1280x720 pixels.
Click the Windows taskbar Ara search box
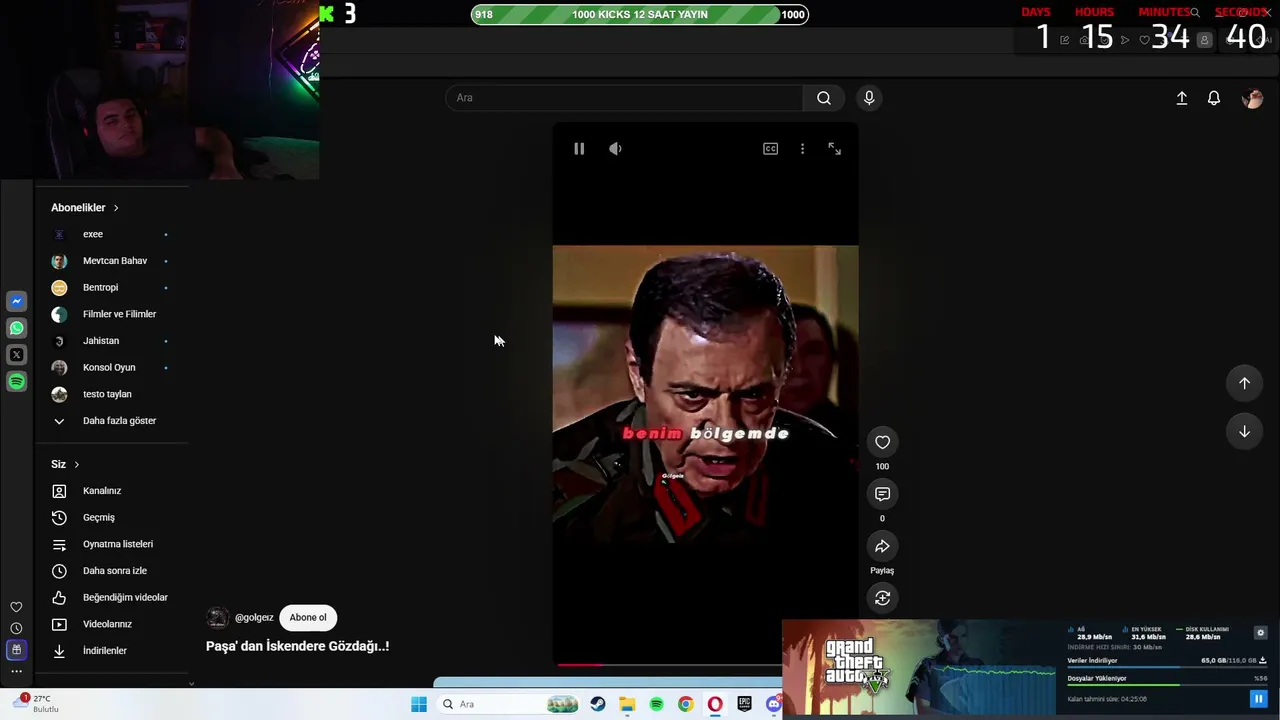(x=509, y=704)
